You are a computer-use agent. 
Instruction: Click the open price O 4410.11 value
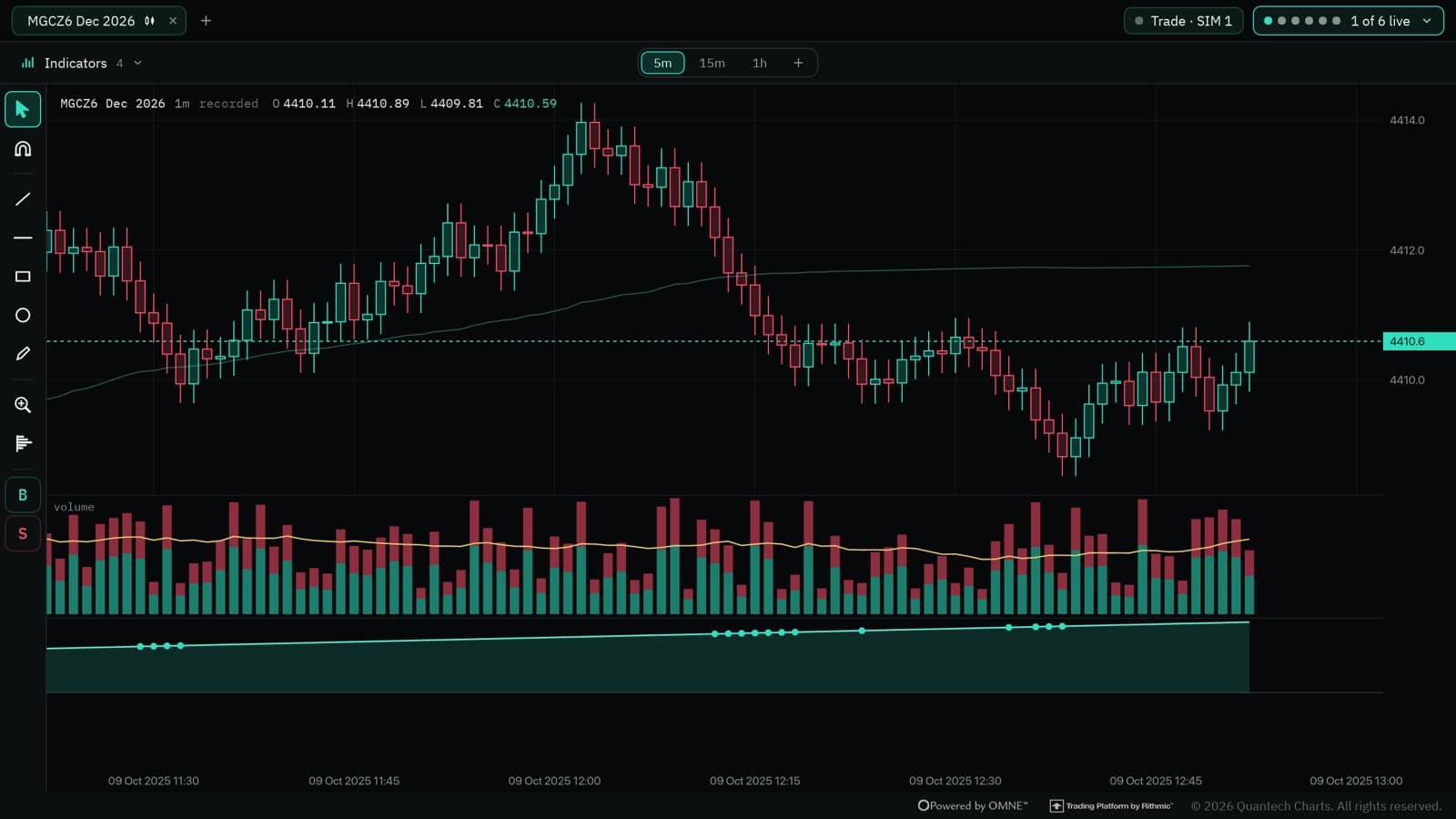(304, 104)
